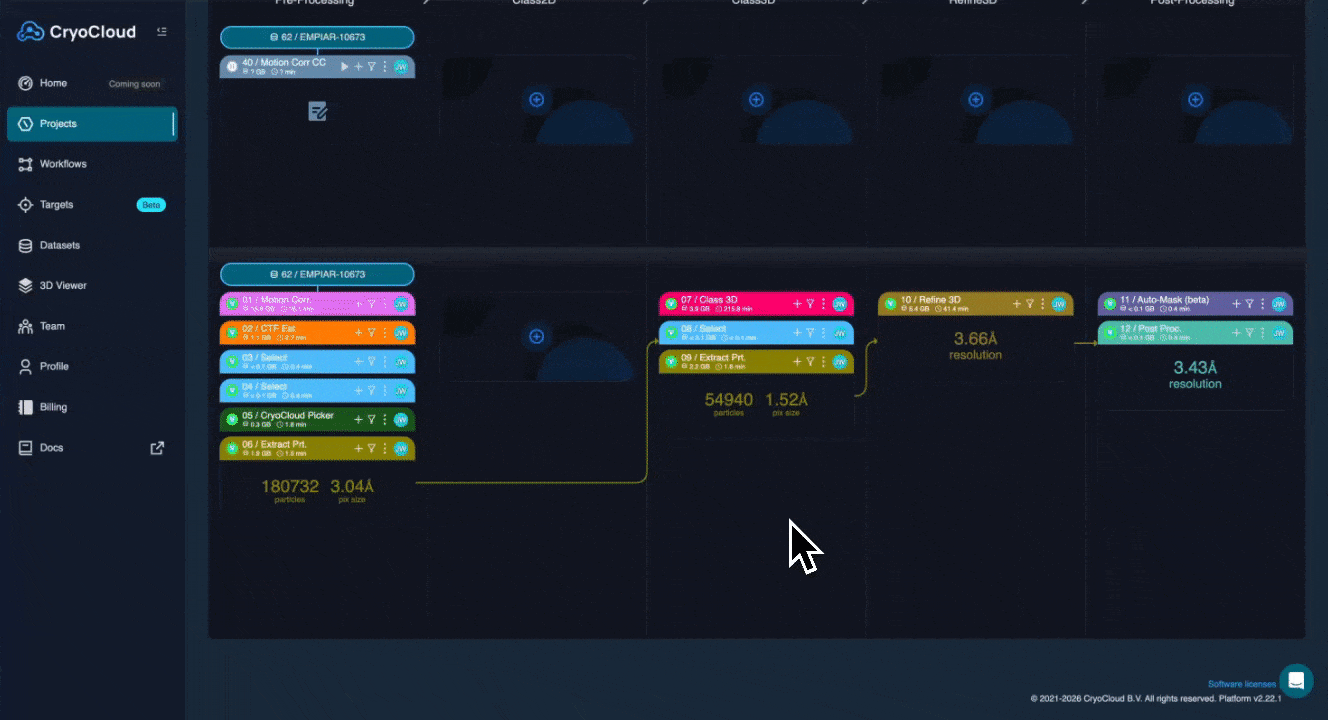Open three-dot menu on 06 / Extract Prt.

coord(384,449)
